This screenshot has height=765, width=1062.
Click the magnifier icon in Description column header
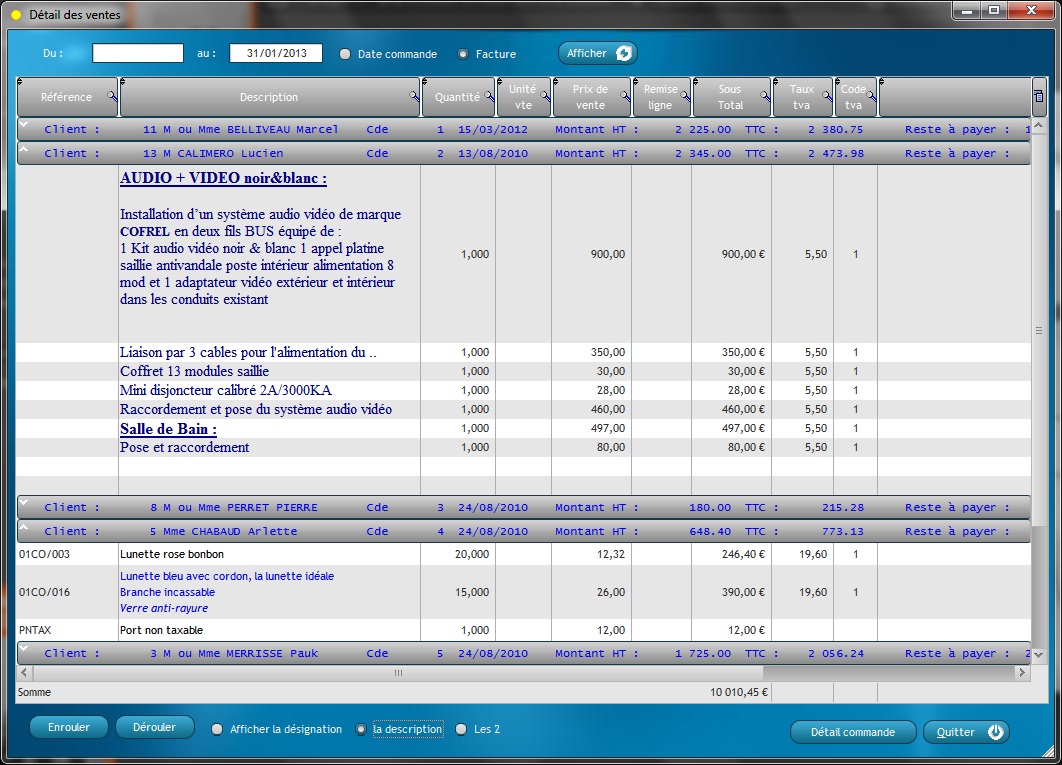(414, 97)
